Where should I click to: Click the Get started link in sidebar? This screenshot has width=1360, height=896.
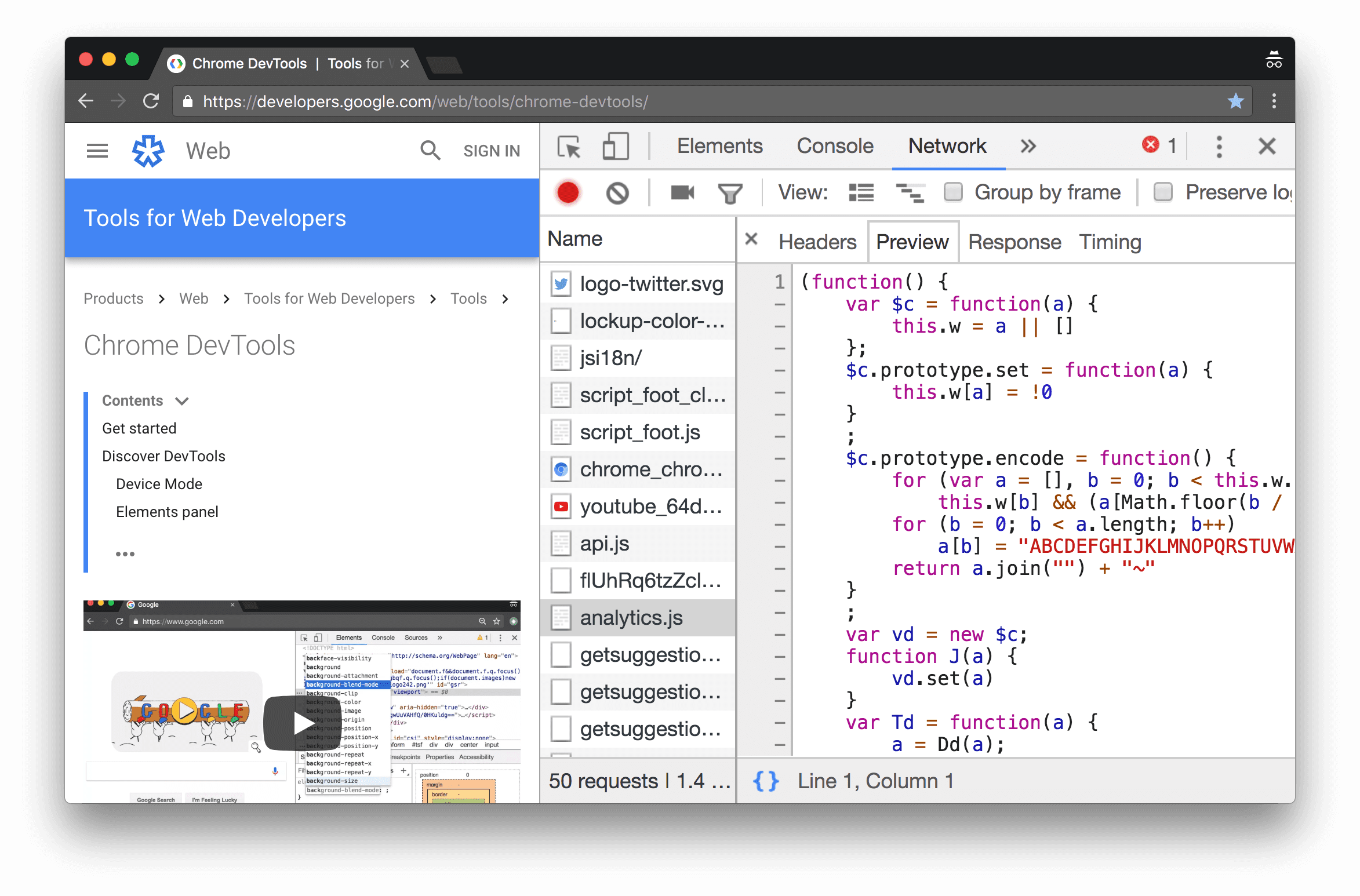pos(139,428)
